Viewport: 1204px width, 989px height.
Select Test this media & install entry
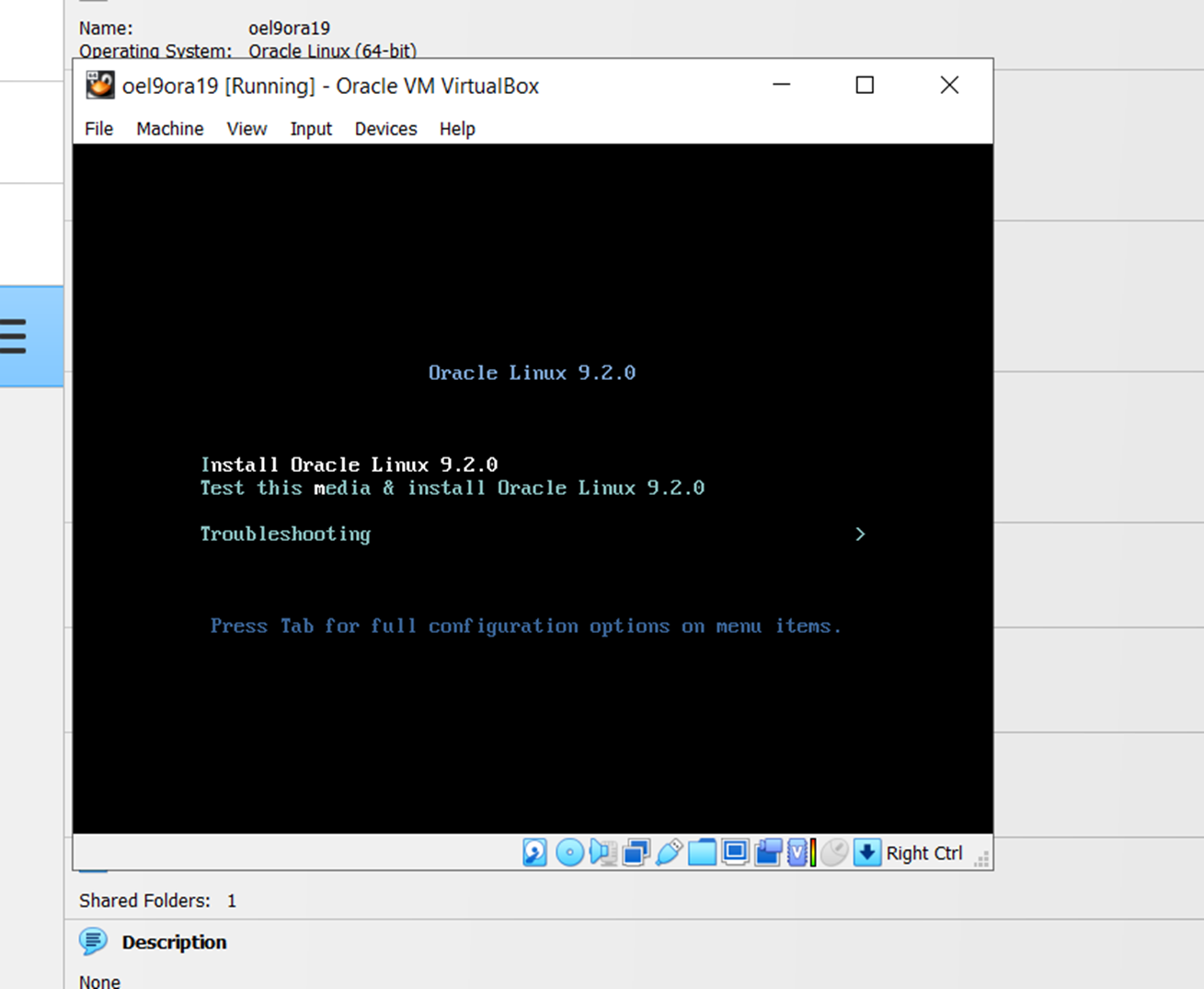453,488
